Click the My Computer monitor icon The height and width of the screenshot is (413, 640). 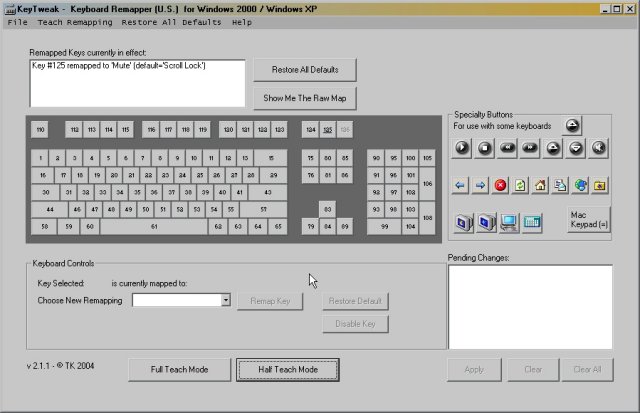pos(509,222)
